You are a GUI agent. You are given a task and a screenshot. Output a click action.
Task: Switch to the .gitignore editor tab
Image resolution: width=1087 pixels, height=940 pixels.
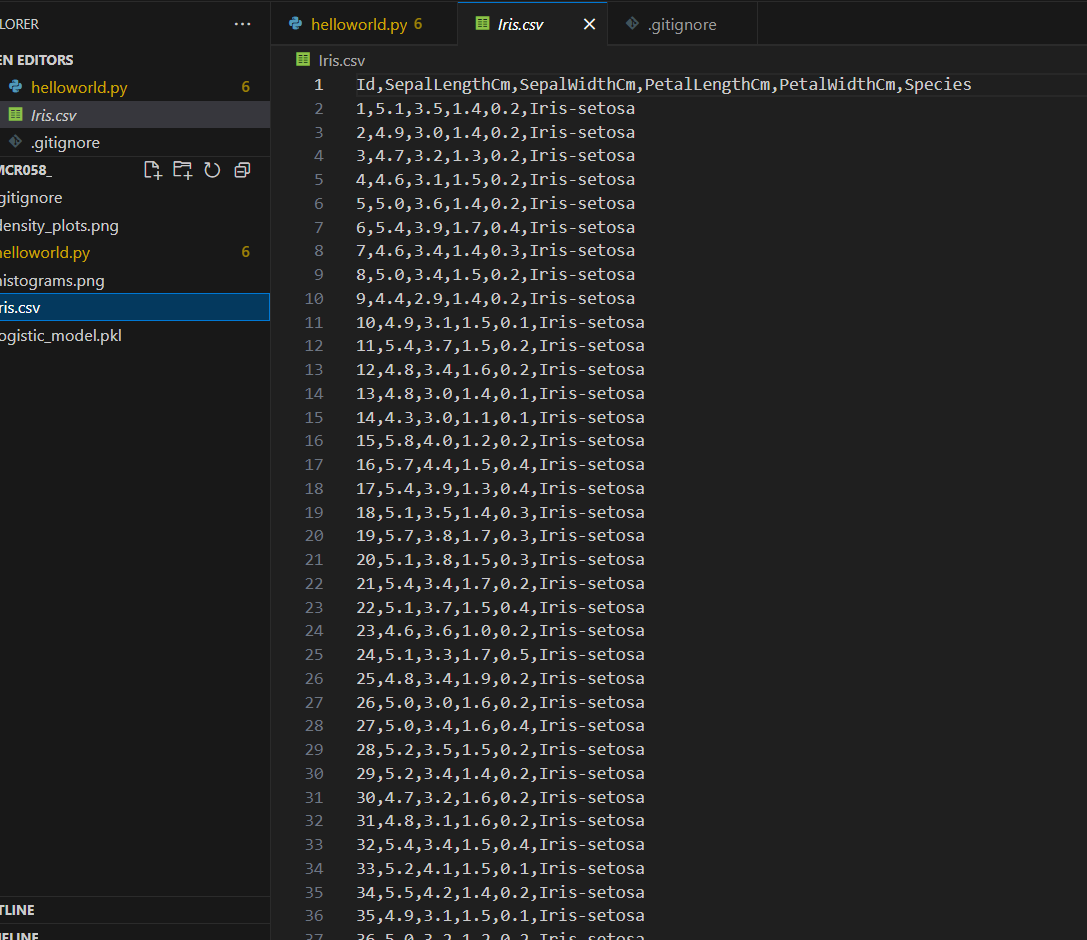click(x=683, y=24)
